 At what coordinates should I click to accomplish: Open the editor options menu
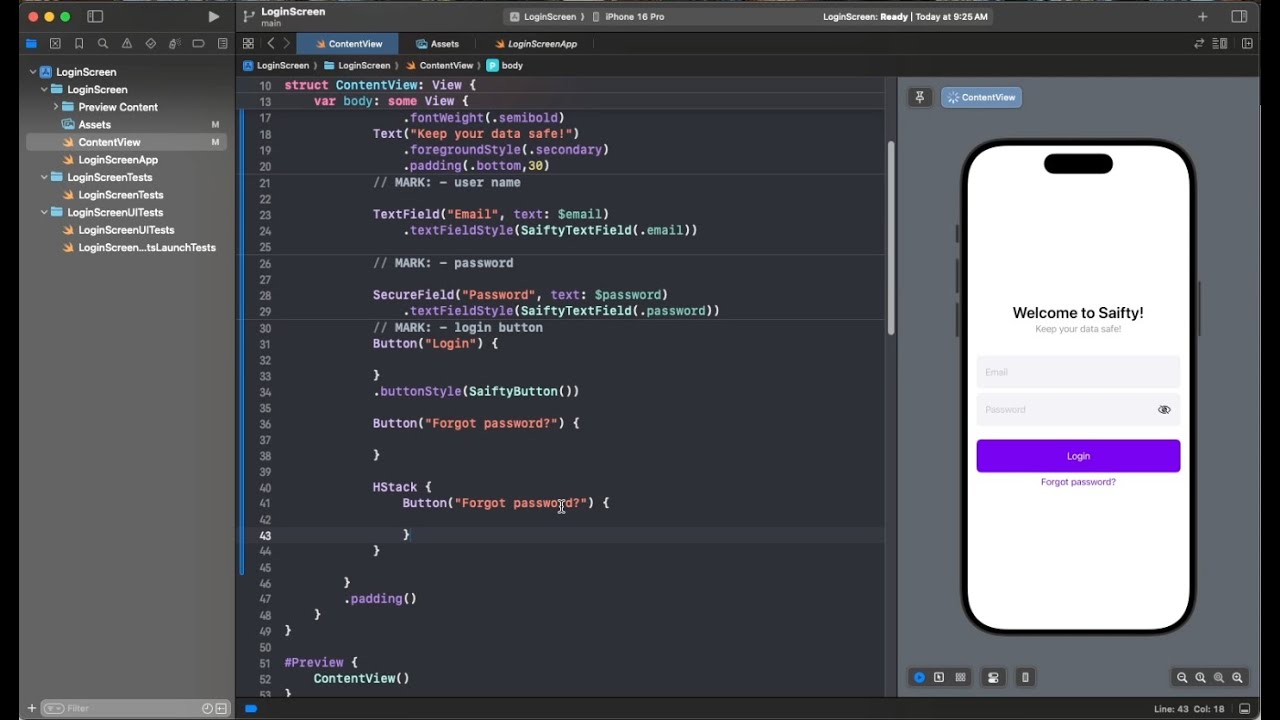(x=1220, y=44)
